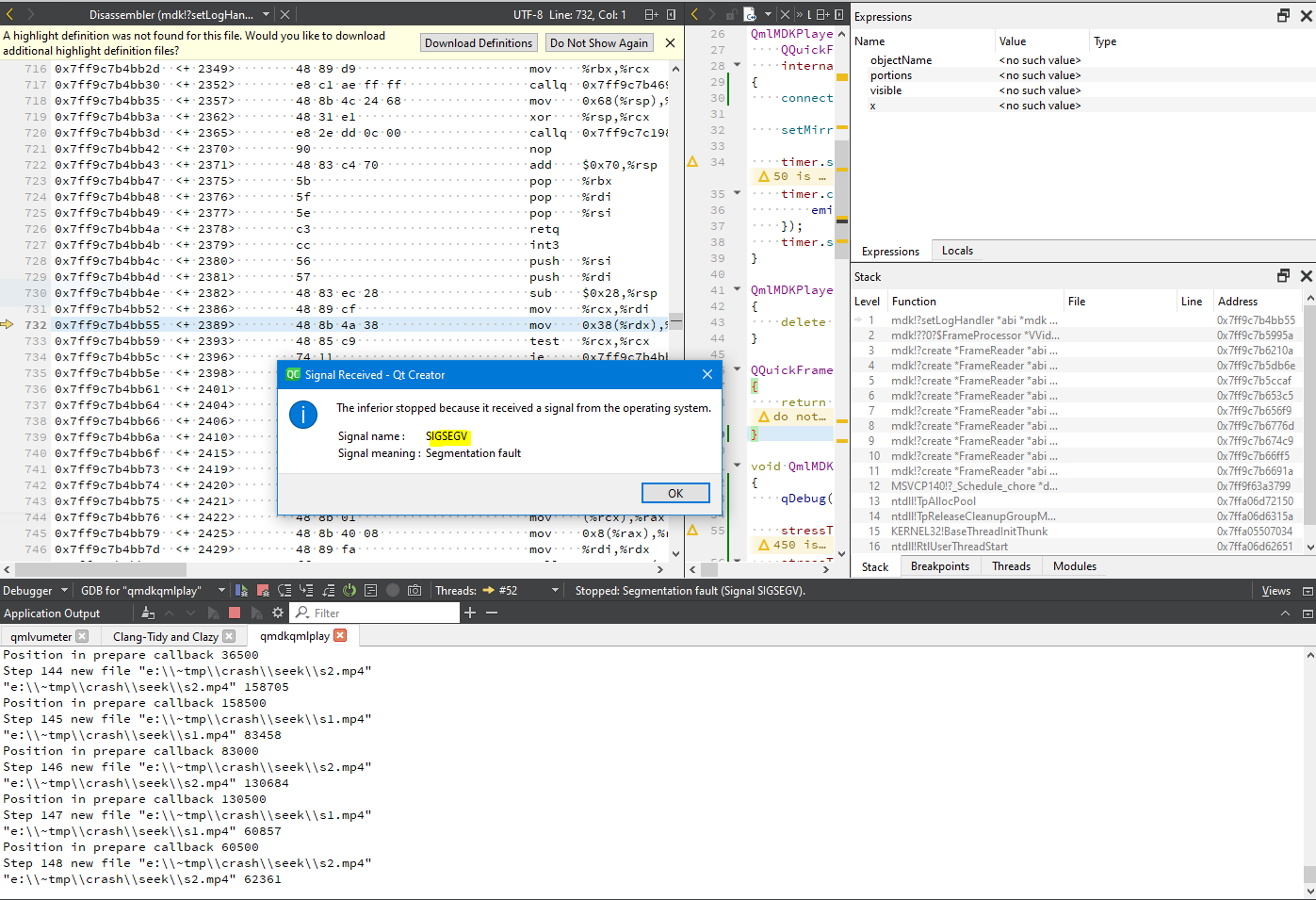The height and width of the screenshot is (900, 1316).
Task: Click the C++ file icon in right editor
Action: (x=750, y=14)
